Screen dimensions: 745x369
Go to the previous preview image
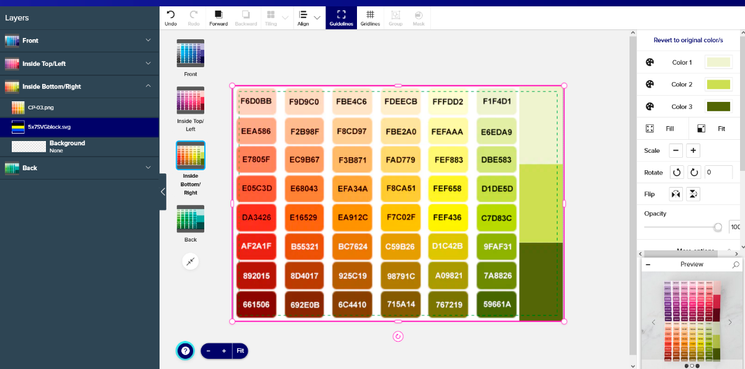(x=653, y=322)
